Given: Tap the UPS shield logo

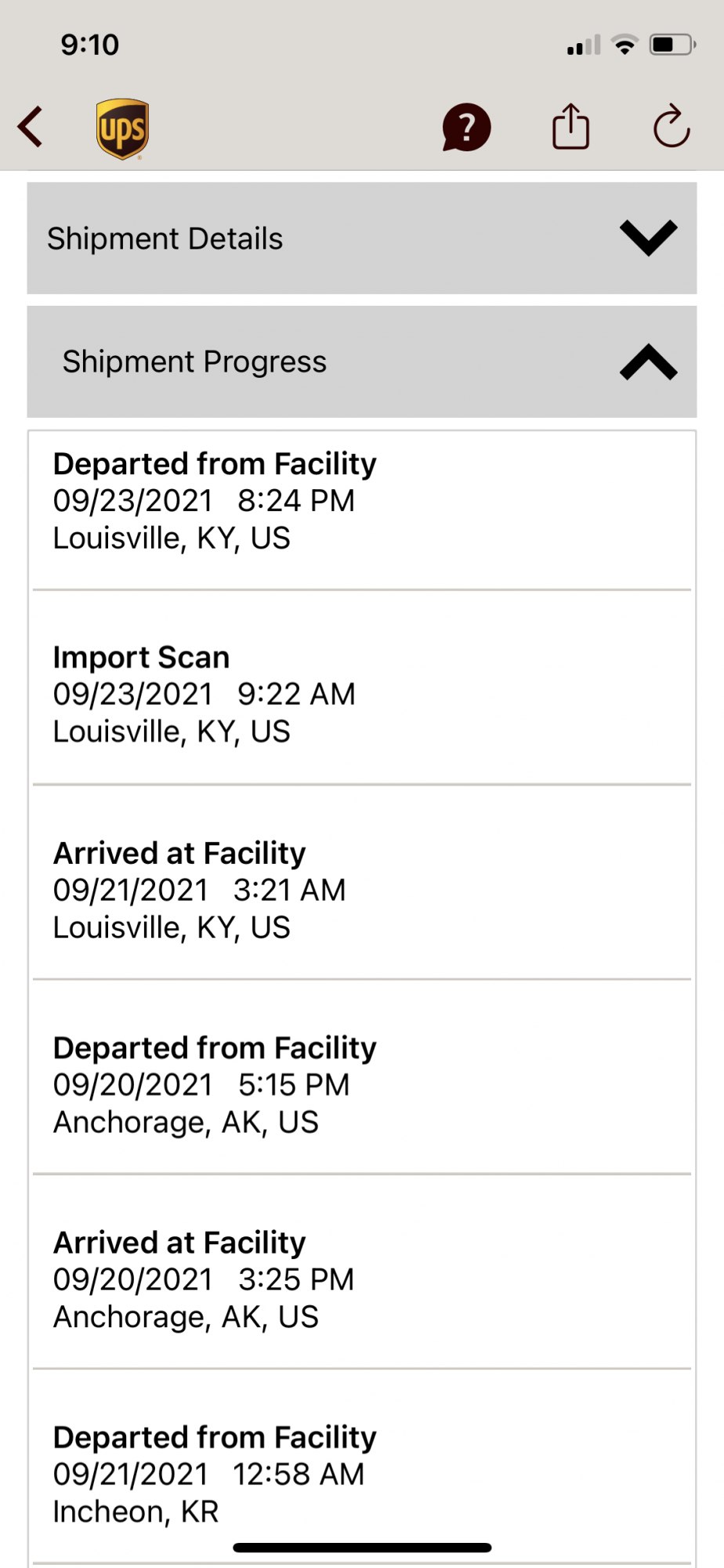Looking at the screenshot, I should coord(123,129).
